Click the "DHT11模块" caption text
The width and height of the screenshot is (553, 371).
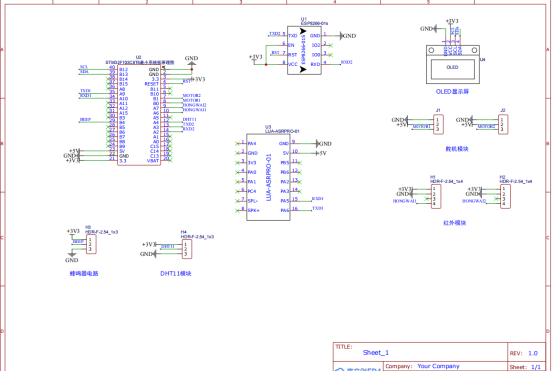176,273
